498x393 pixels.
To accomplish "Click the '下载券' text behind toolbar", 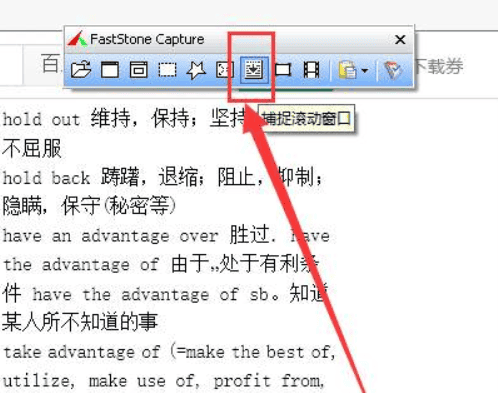I will point(439,66).
